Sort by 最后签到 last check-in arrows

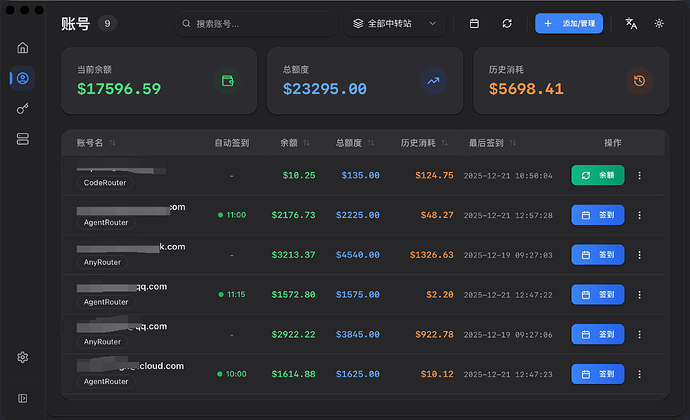[x=513, y=143]
